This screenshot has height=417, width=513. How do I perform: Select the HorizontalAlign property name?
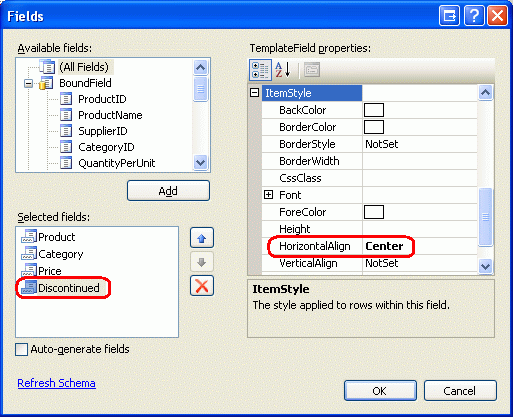(315, 246)
